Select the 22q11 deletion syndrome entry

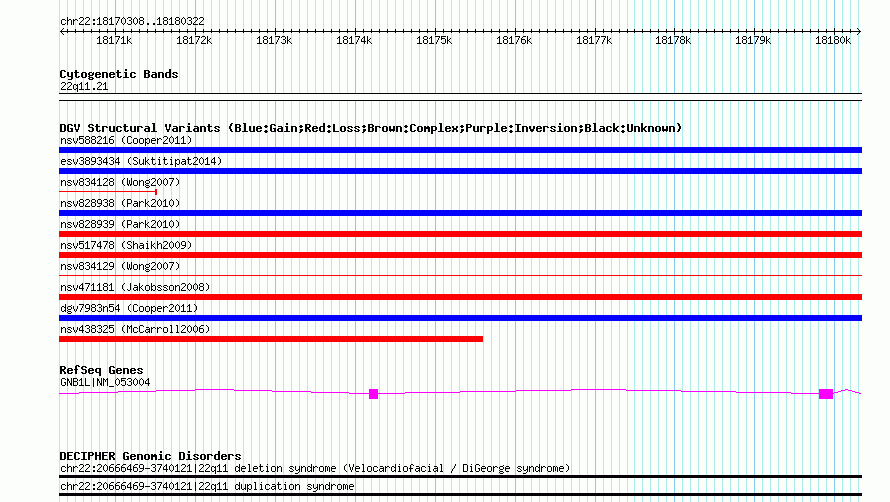(x=315, y=468)
